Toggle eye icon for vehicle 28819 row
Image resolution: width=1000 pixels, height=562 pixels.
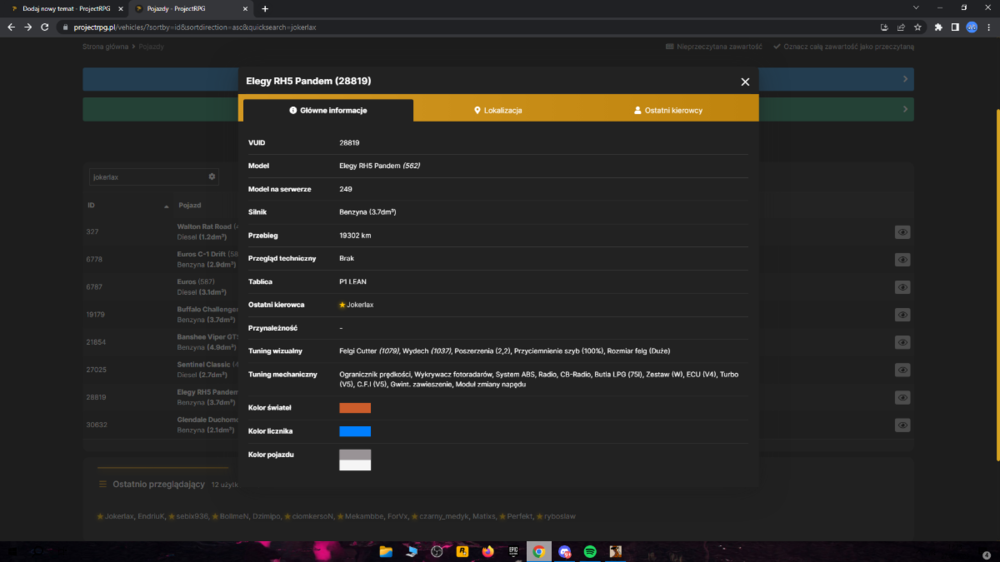coord(902,397)
